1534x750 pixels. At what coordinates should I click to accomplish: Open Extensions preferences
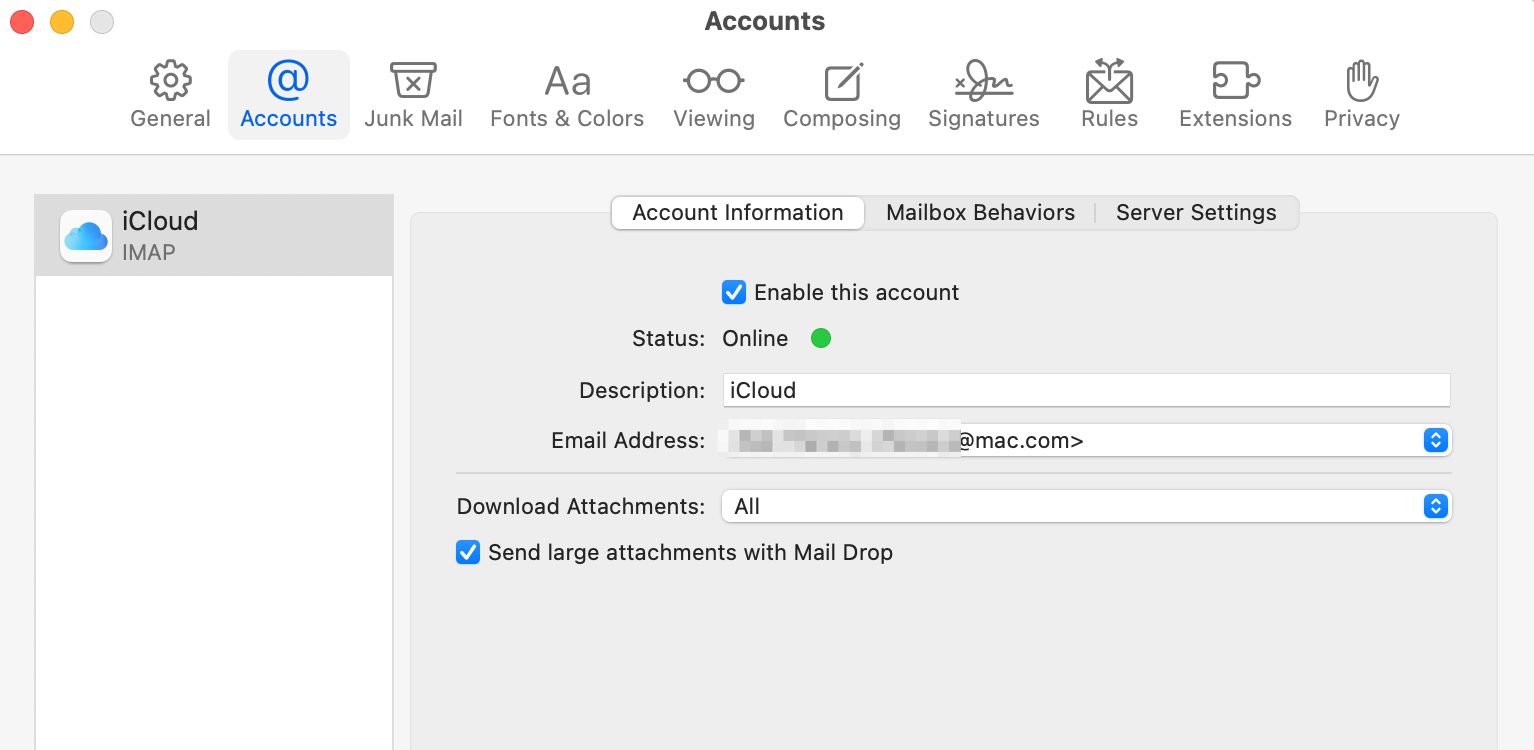tap(1235, 95)
